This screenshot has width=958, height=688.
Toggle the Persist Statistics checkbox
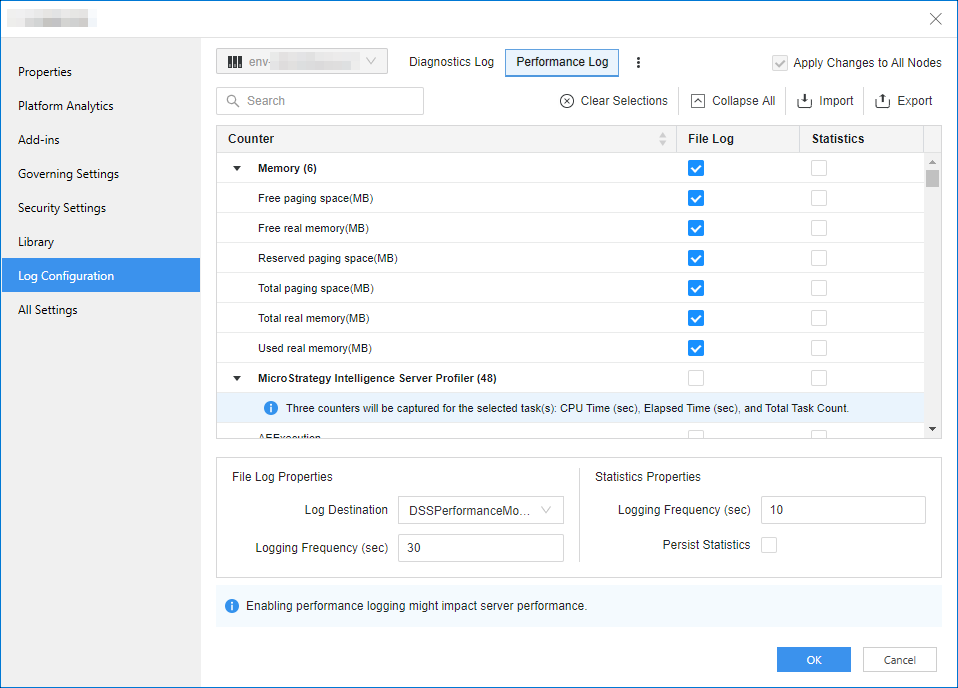769,545
